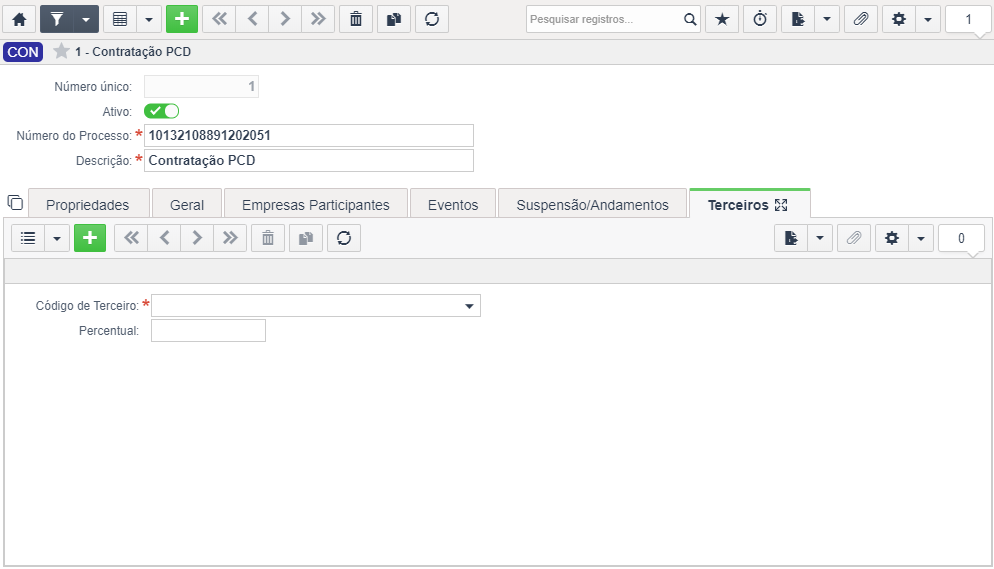Expand settings dropdown arrow in top toolbar
Screen dimensions: 994x569
tap(928, 19)
